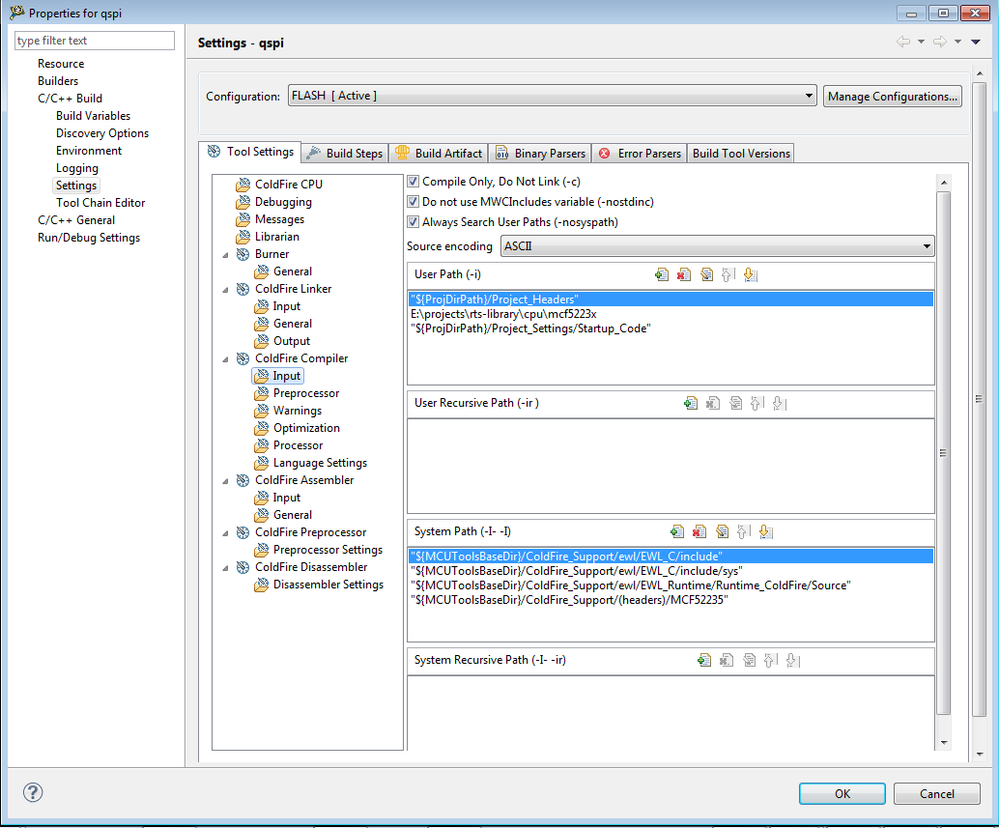Select Optimization under ColdFire Compiler
This screenshot has height=828, width=999.
click(x=306, y=428)
